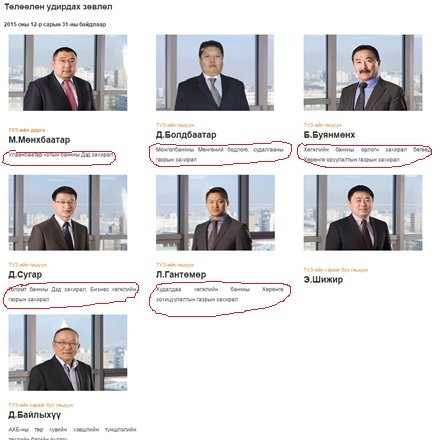Select the Б.Буянмөнх name heading
Screen dimensions: 439x443
(x=329, y=135)
